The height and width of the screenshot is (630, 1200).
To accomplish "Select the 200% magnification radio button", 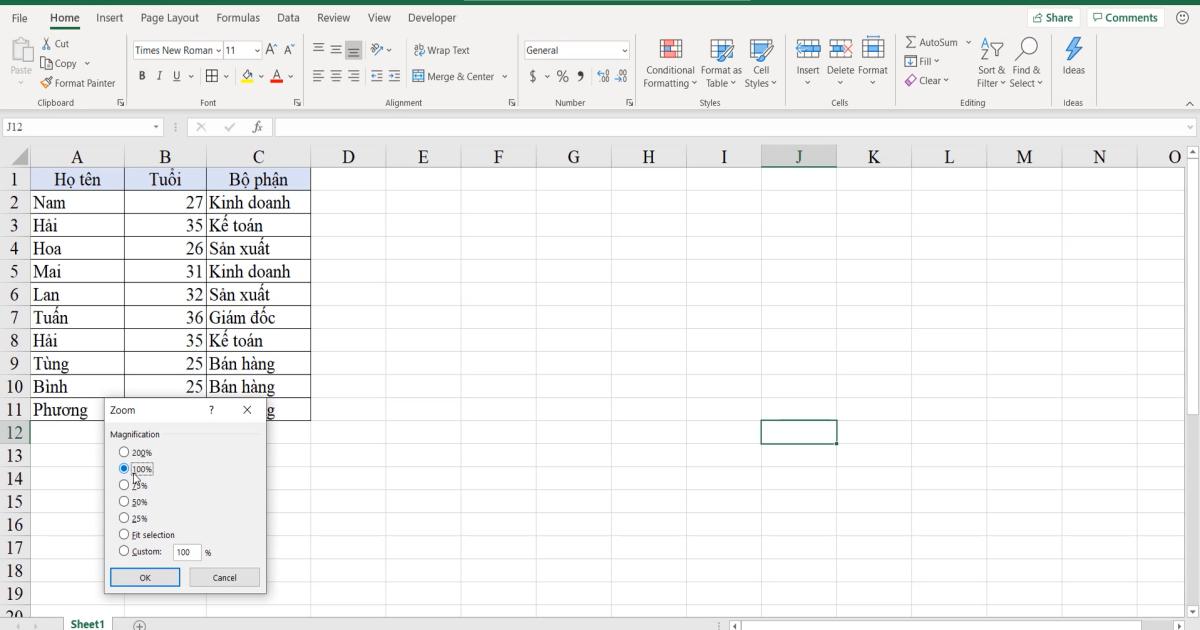I will (125, 452).
